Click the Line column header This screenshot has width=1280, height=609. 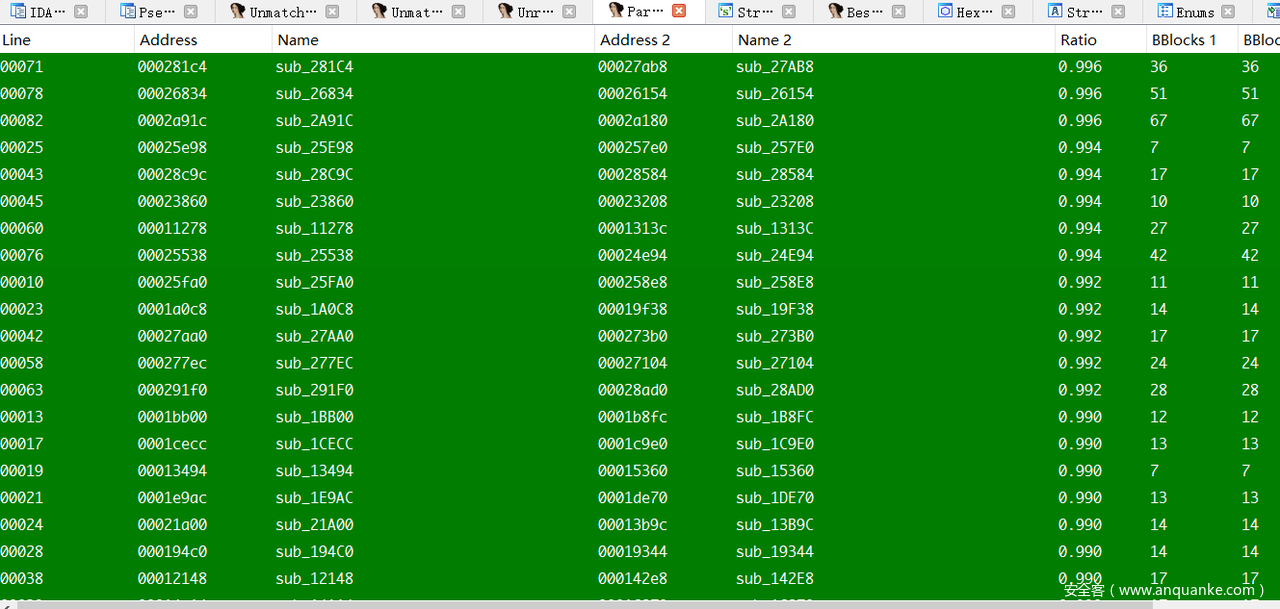(17, 40)
